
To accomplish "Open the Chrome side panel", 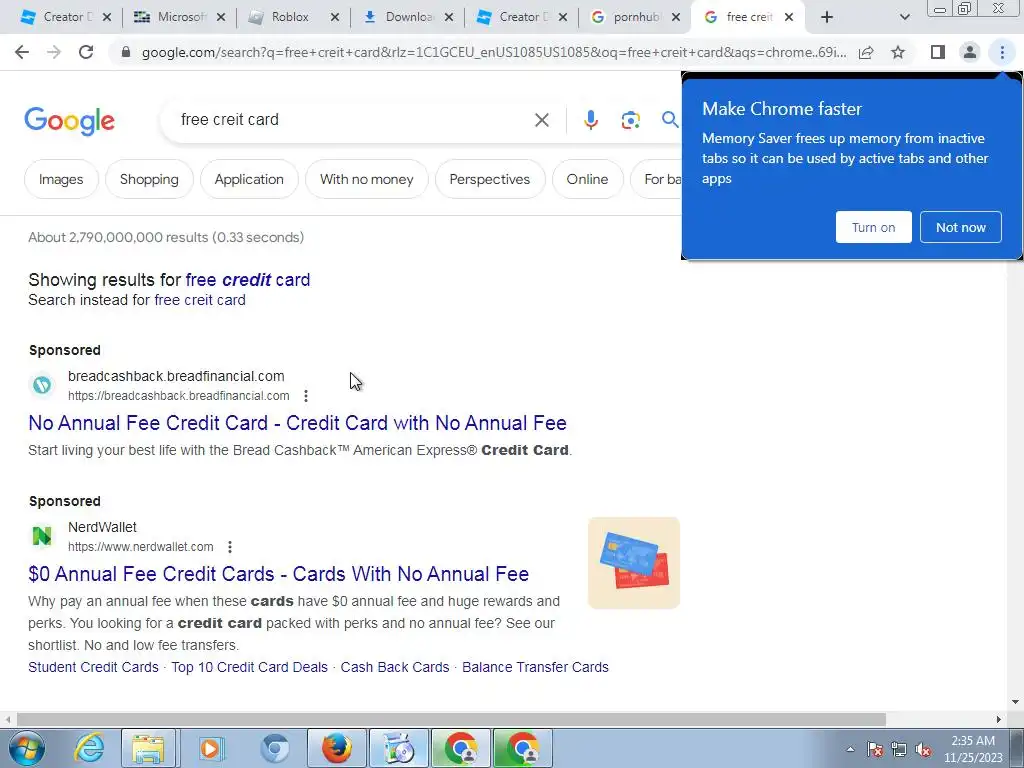I will pos(938,52).
